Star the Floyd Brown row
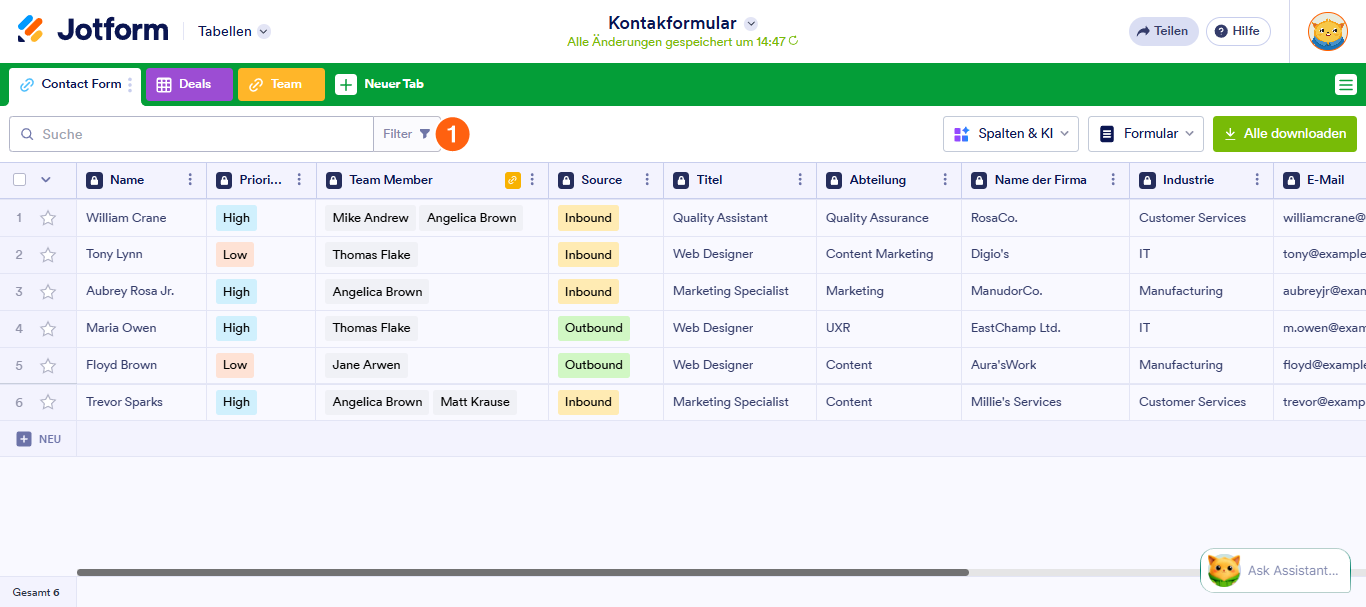The width and height of the screenshot is (1366, 607). [x=48, y=365]
